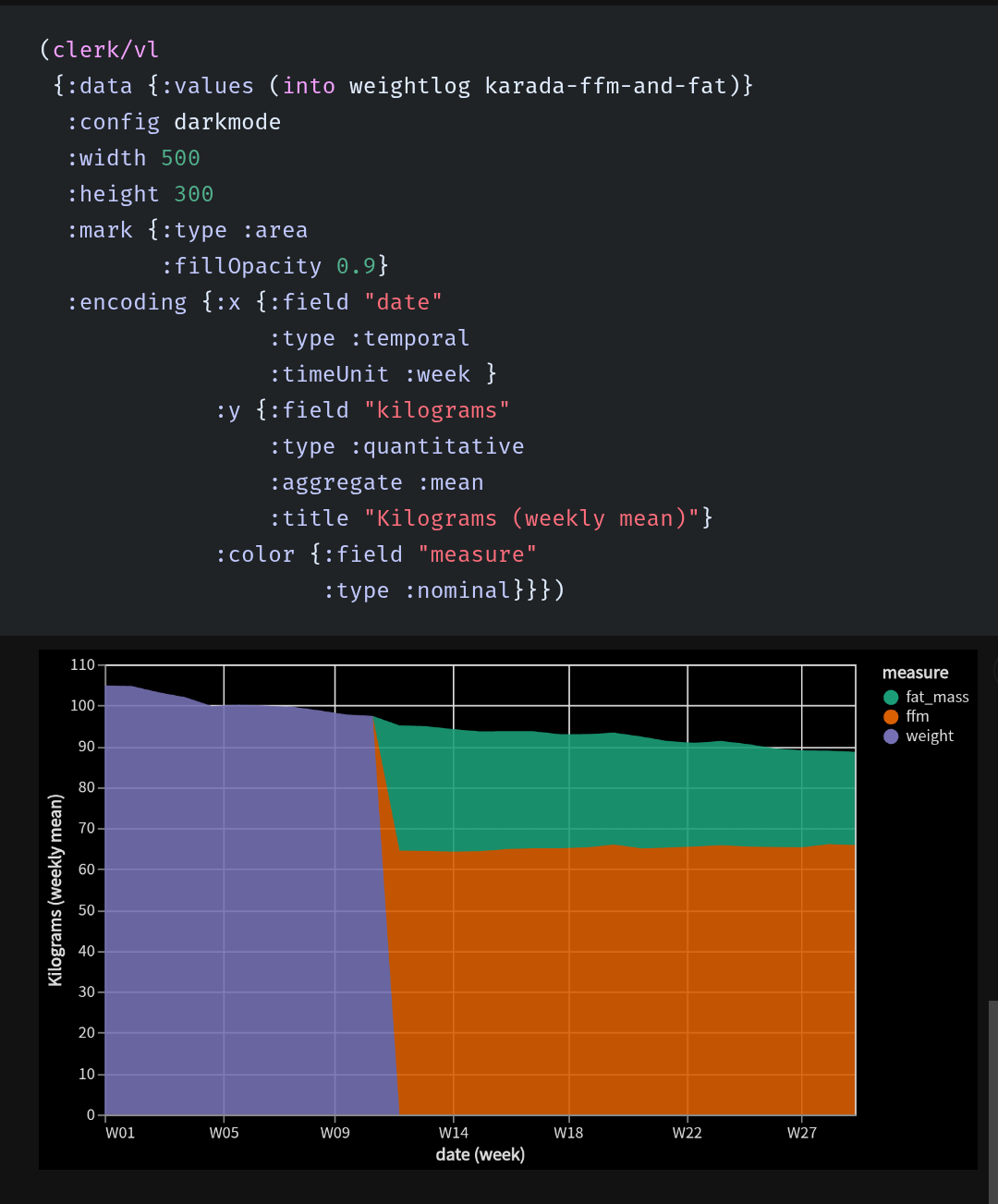
Task: Click the width value 500 in code
Action: point(180,158)
